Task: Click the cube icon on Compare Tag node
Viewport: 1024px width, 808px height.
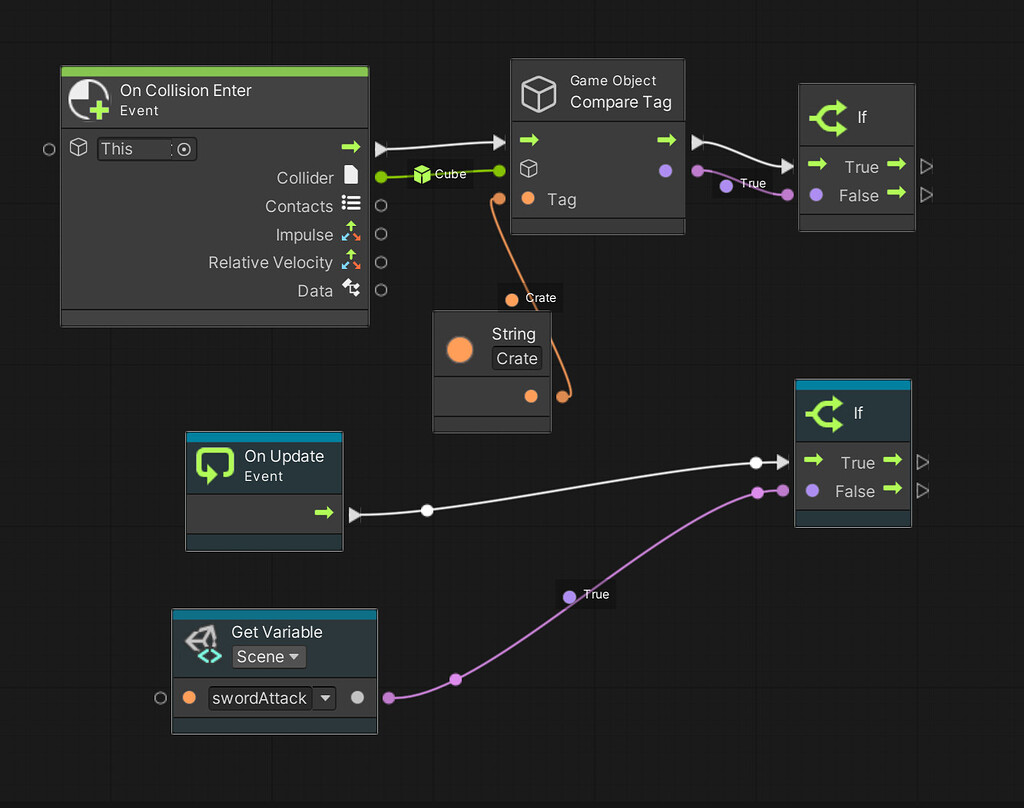Action: pyautogui.click(x=538, y=95)
